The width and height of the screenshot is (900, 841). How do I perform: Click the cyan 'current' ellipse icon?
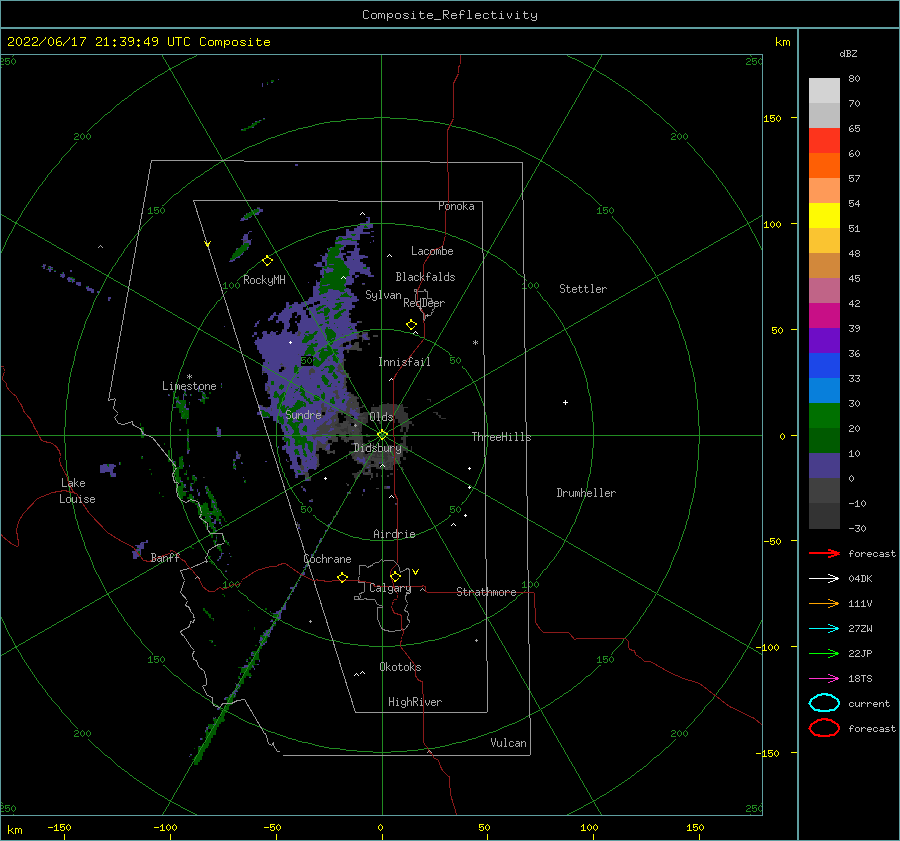pyautogui.click(x=824, y=703)
